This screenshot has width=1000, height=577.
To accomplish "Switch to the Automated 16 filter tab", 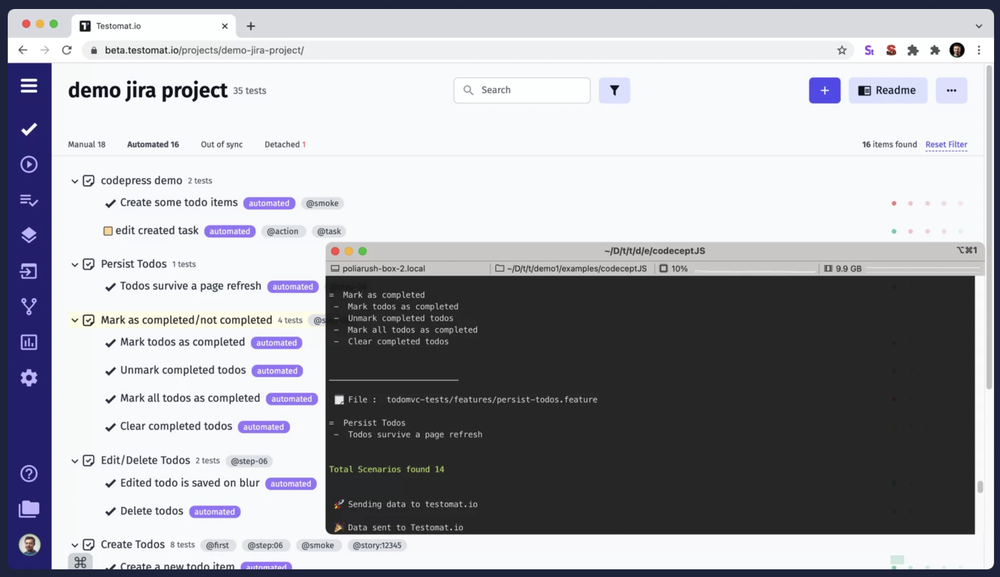I will pos(153,144).
